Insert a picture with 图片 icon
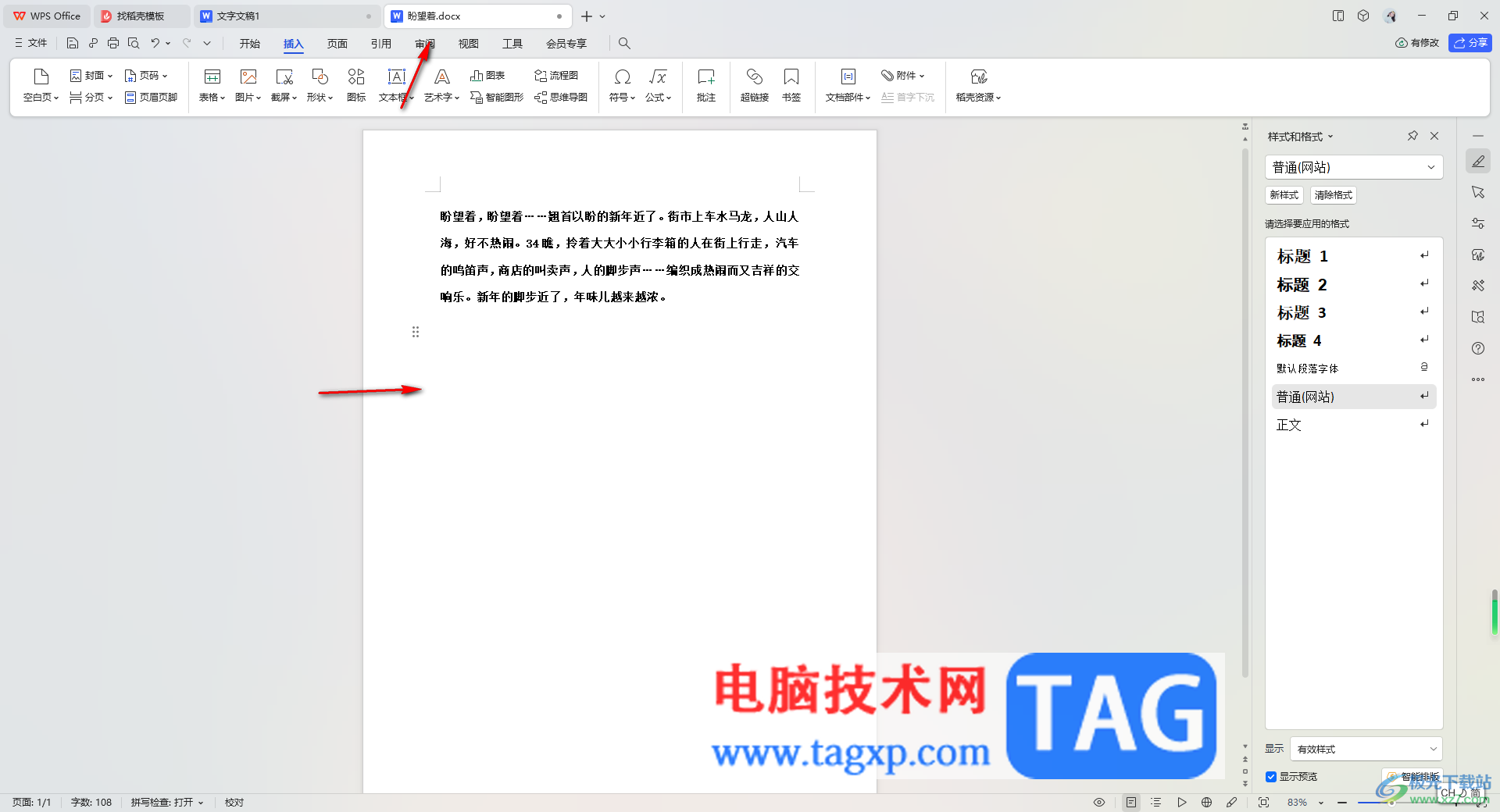 248,85
